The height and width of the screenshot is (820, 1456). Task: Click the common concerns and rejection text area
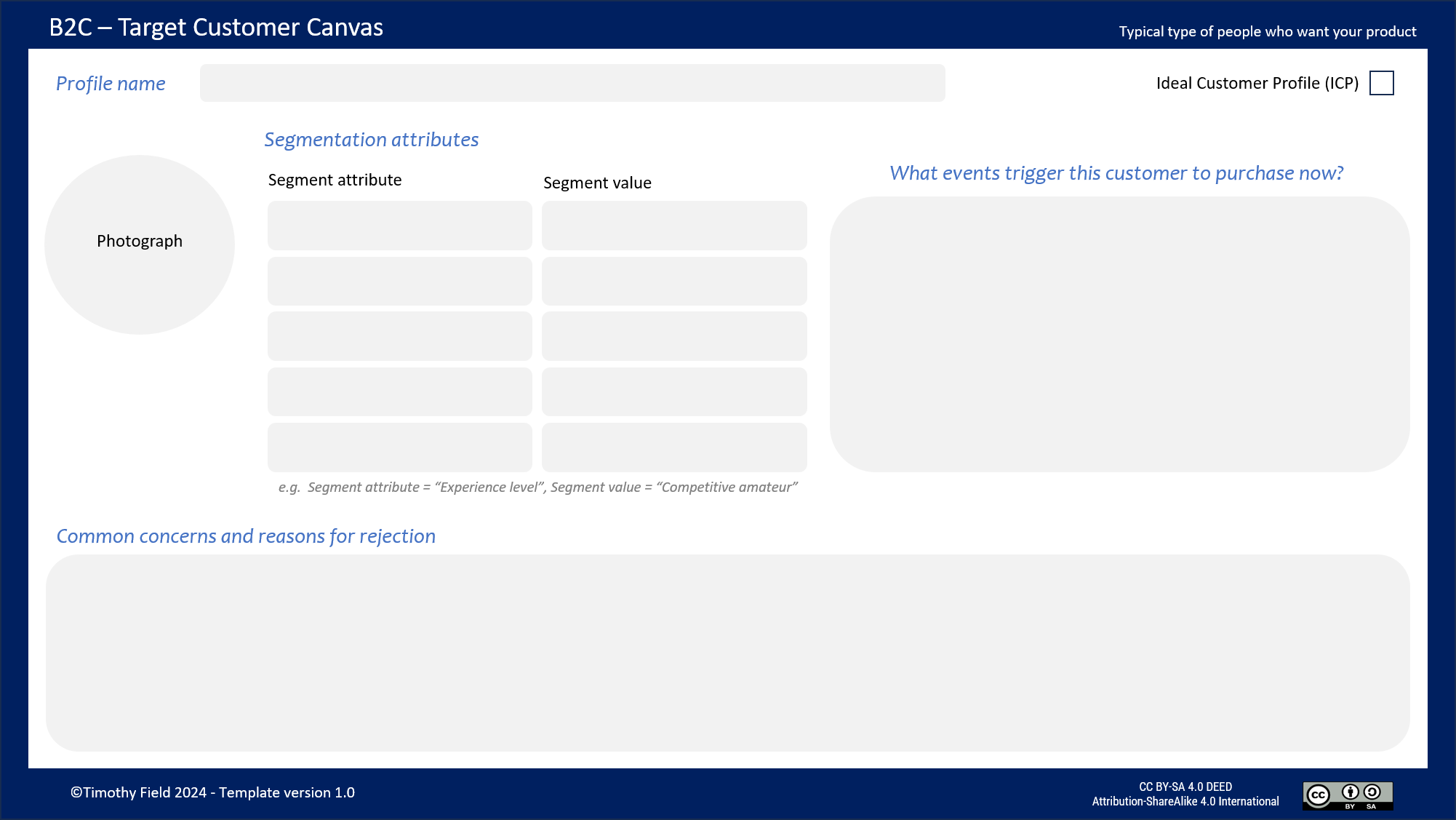coord(727,653)
